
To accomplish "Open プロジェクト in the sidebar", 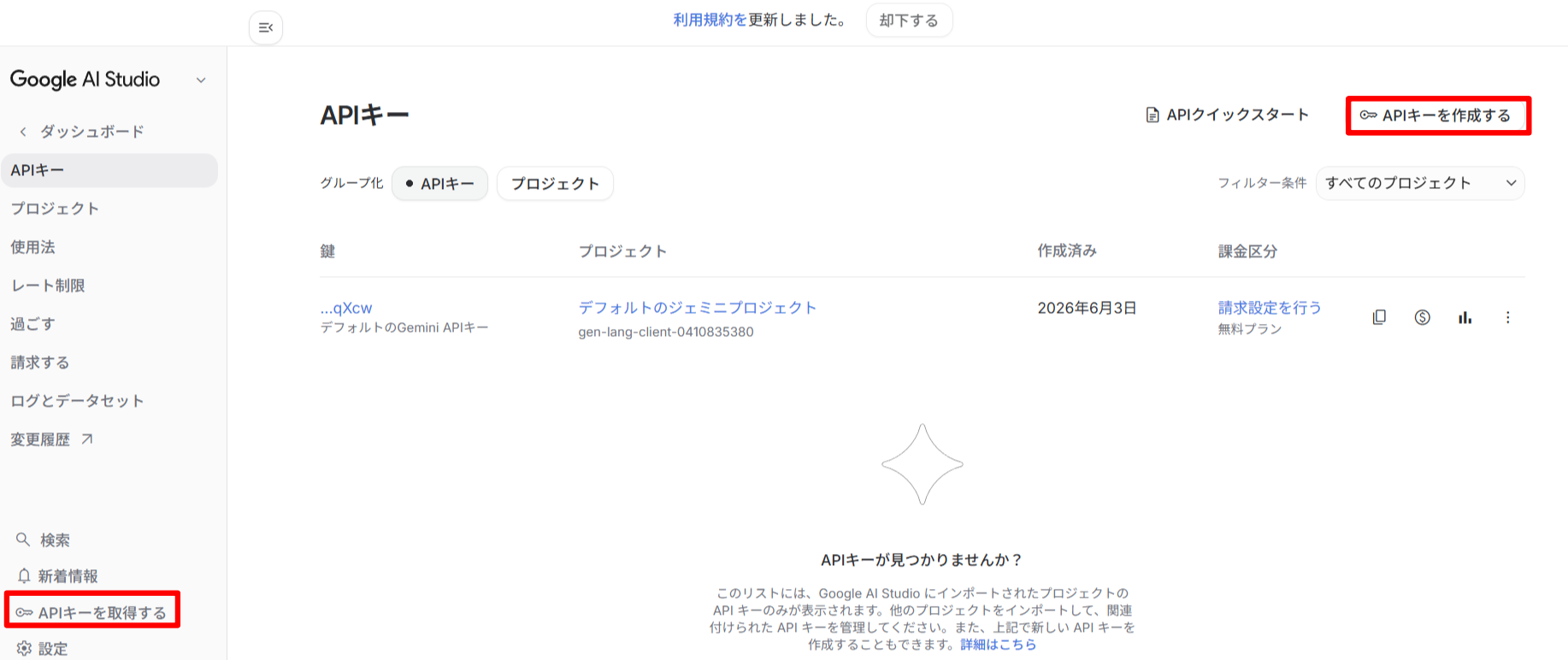I will 55,209.
